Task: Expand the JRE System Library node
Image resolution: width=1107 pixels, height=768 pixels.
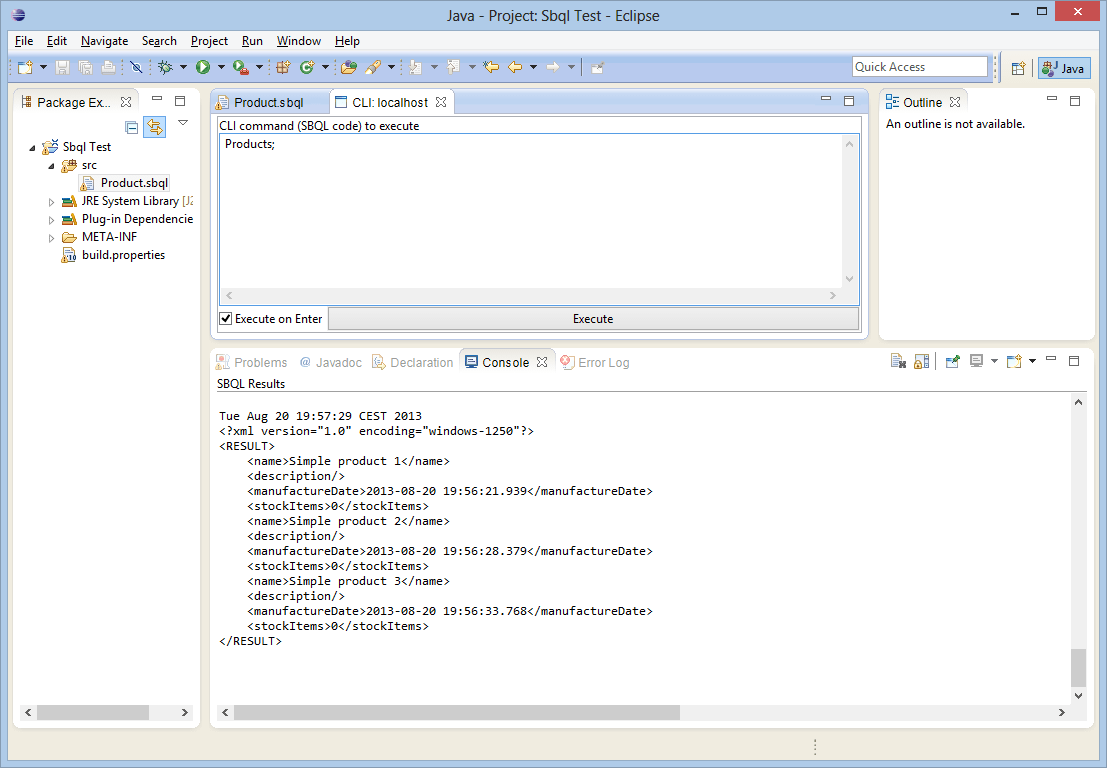Action: click(x=51, y=202)
